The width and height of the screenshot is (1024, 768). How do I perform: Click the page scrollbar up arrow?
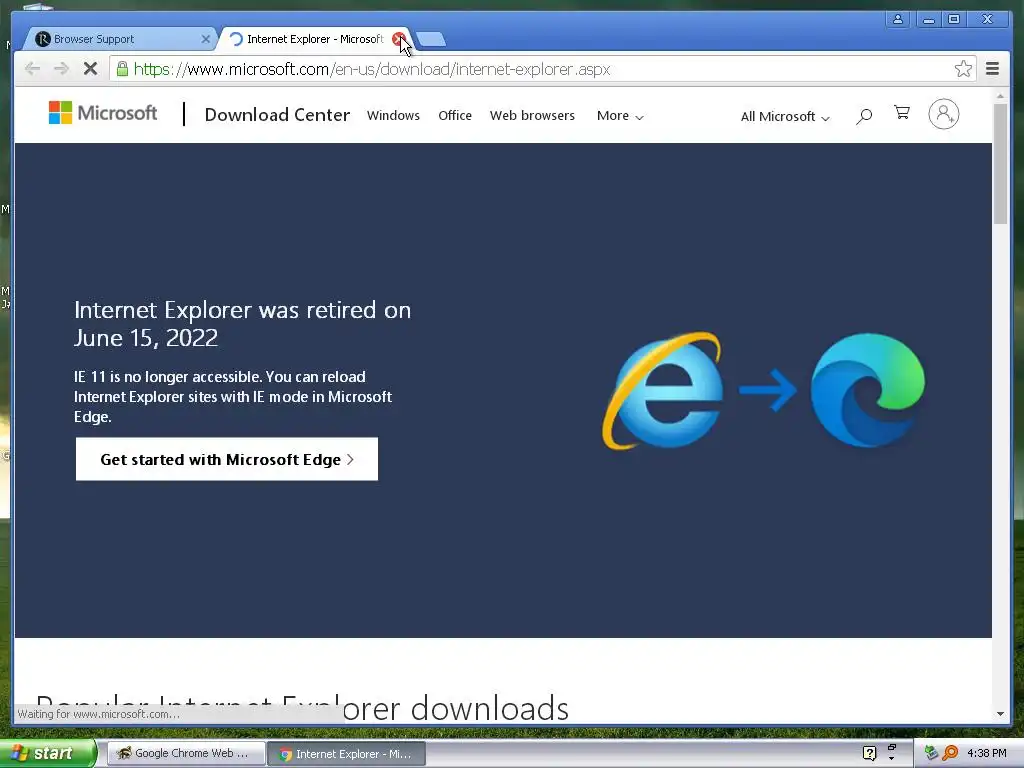tap(1000, 96)
